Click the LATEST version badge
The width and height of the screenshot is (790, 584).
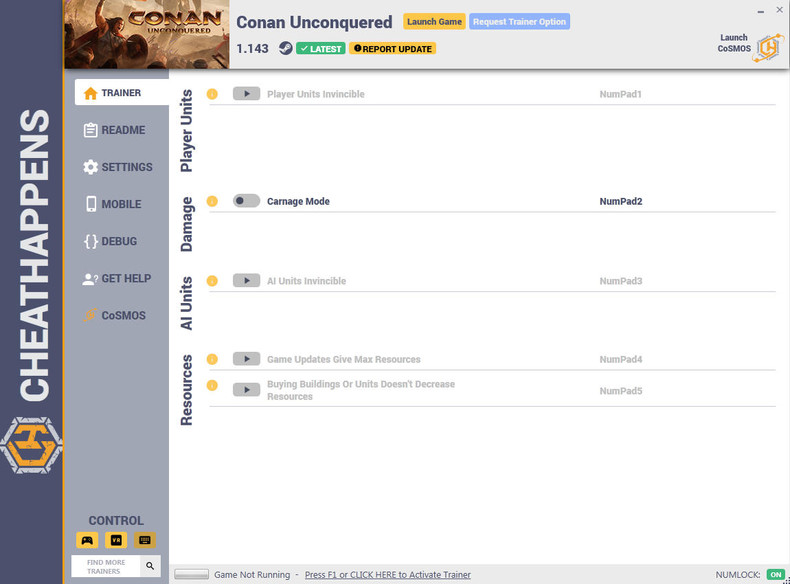(320, 49)
